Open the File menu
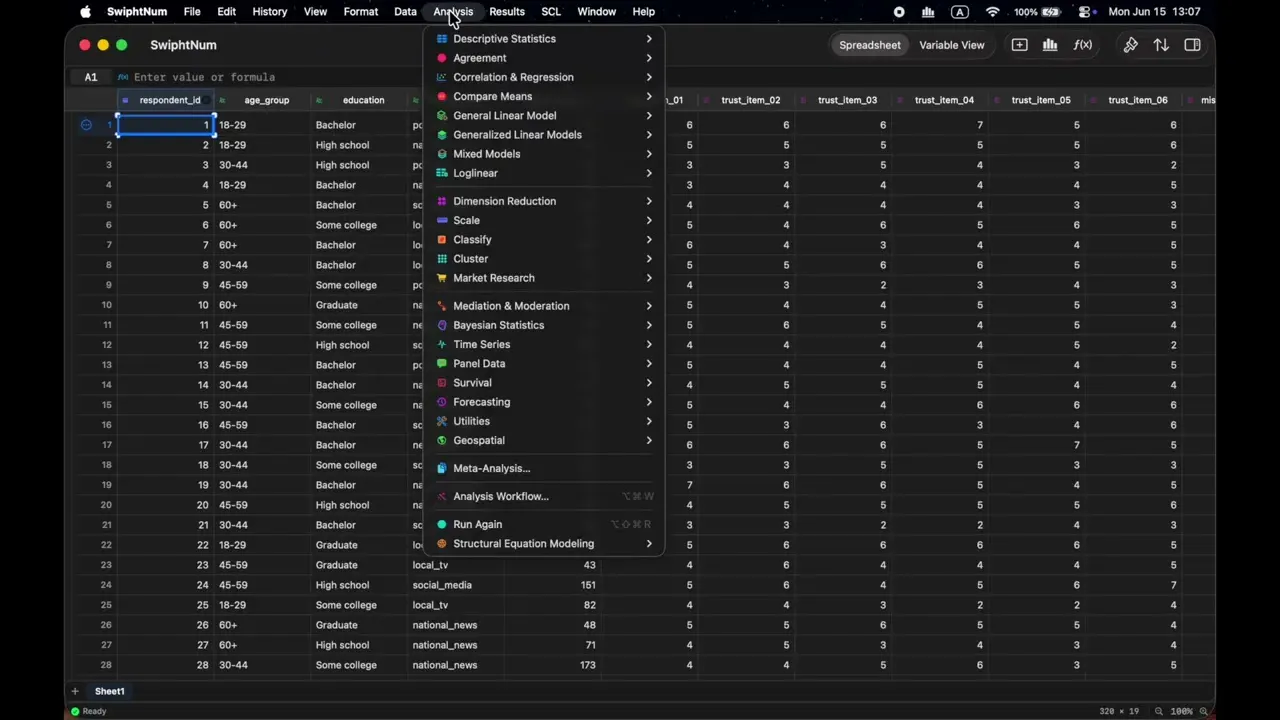The image size is (1280, 720). (192, 12)
